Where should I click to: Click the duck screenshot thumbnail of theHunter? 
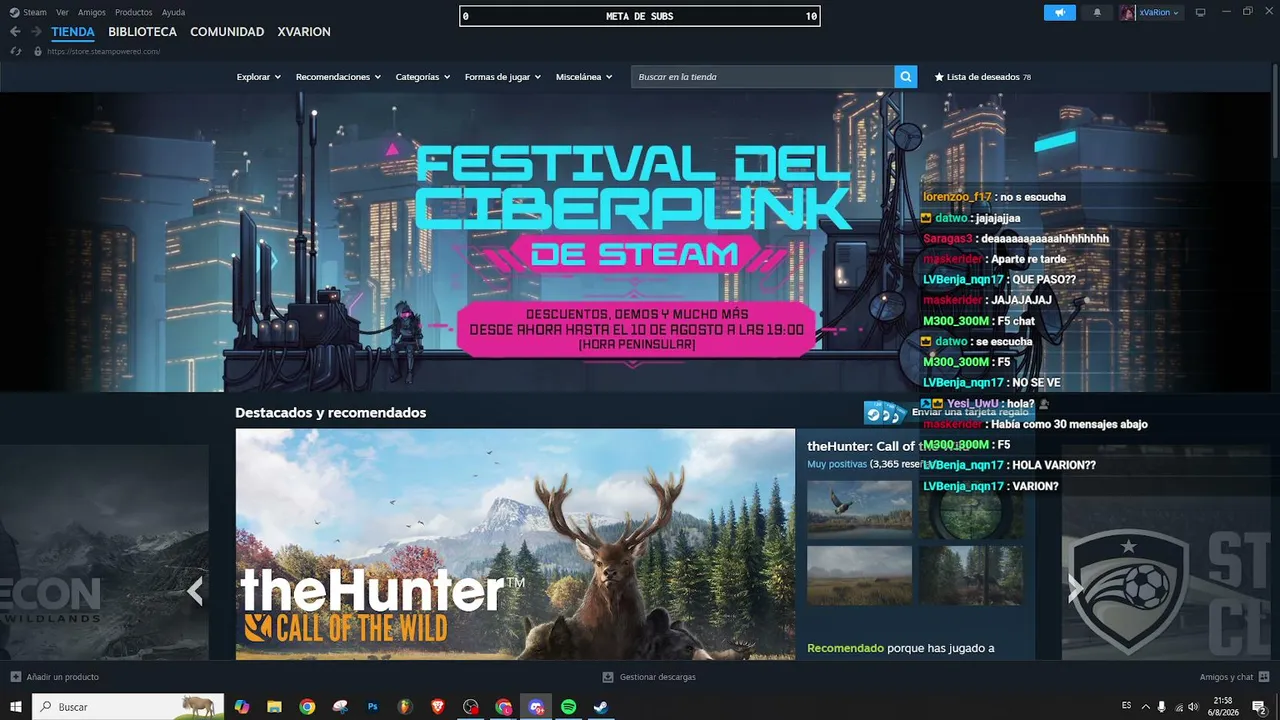click(x=859, y=510)
